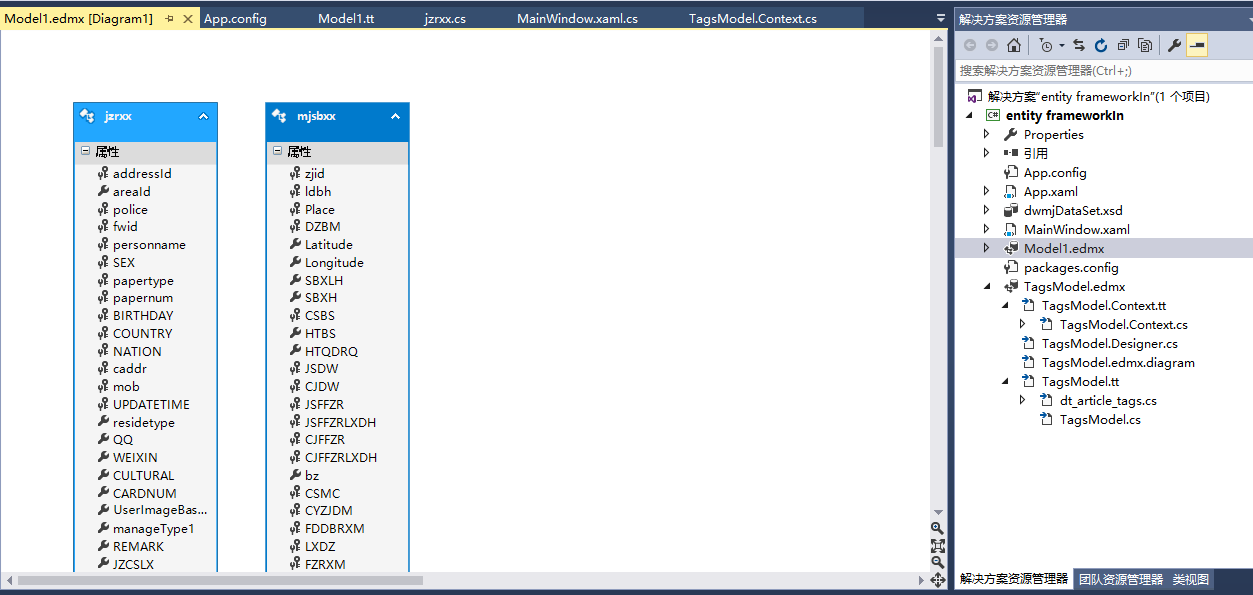Expand the Properties node in the solution tree

point(987,134)
